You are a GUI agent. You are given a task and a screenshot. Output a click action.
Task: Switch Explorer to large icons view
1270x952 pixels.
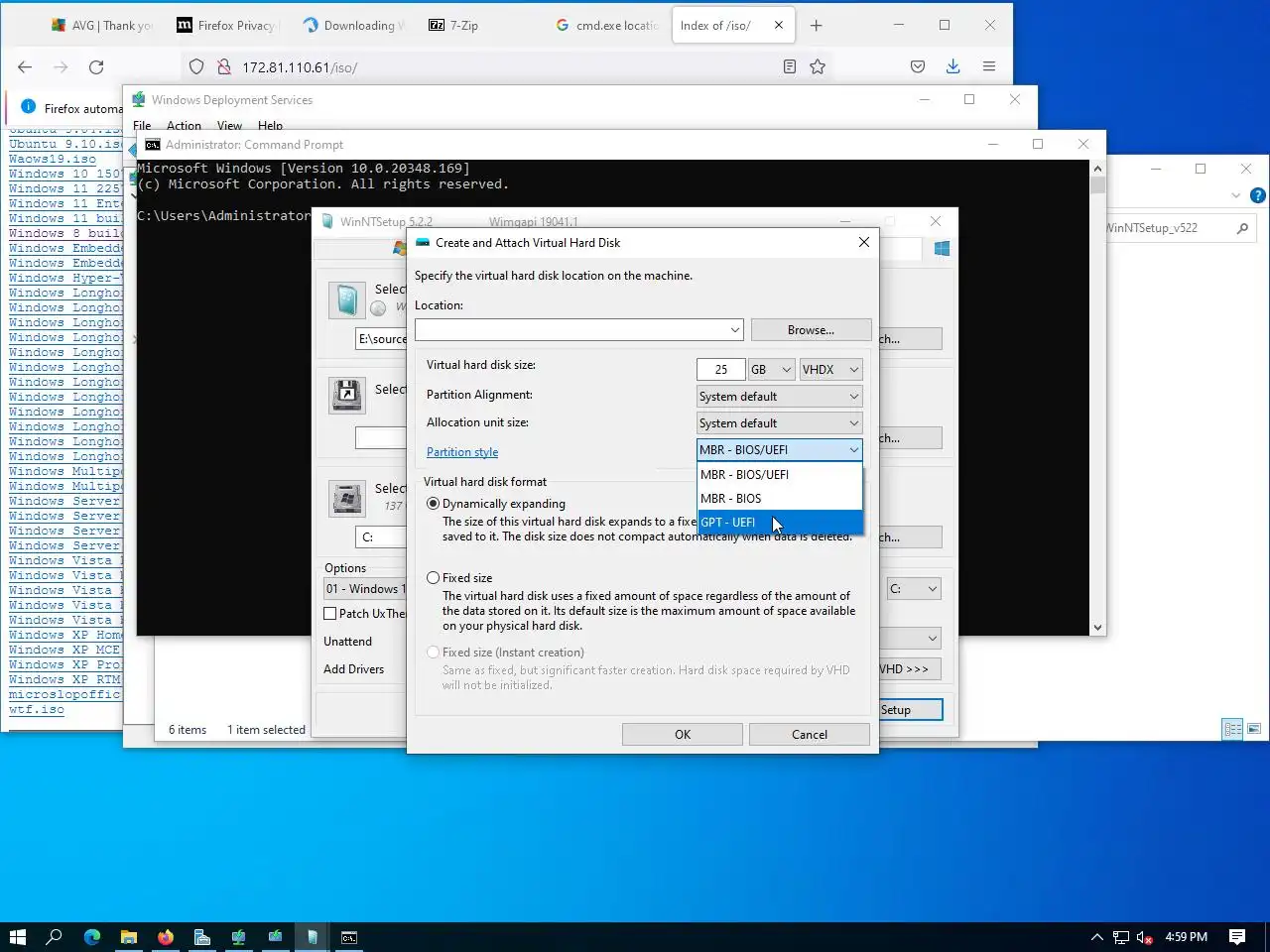(1253, 729)
